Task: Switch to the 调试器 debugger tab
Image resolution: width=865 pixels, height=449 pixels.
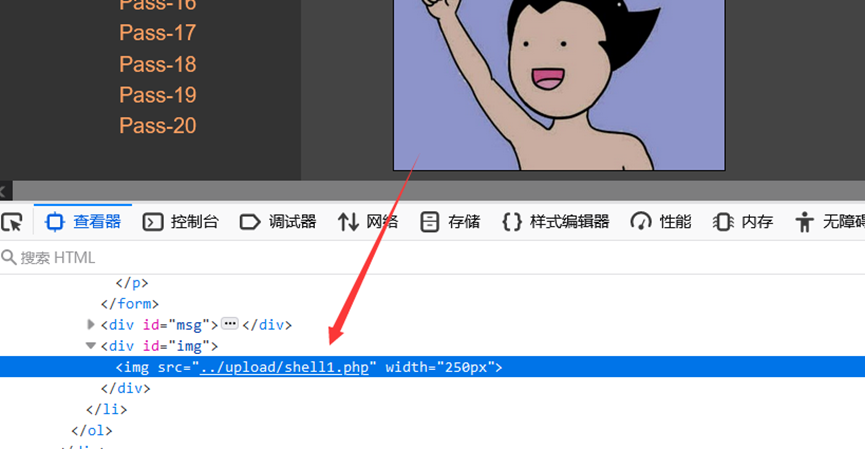Action: pyautogui.click(x=278, y=222)
